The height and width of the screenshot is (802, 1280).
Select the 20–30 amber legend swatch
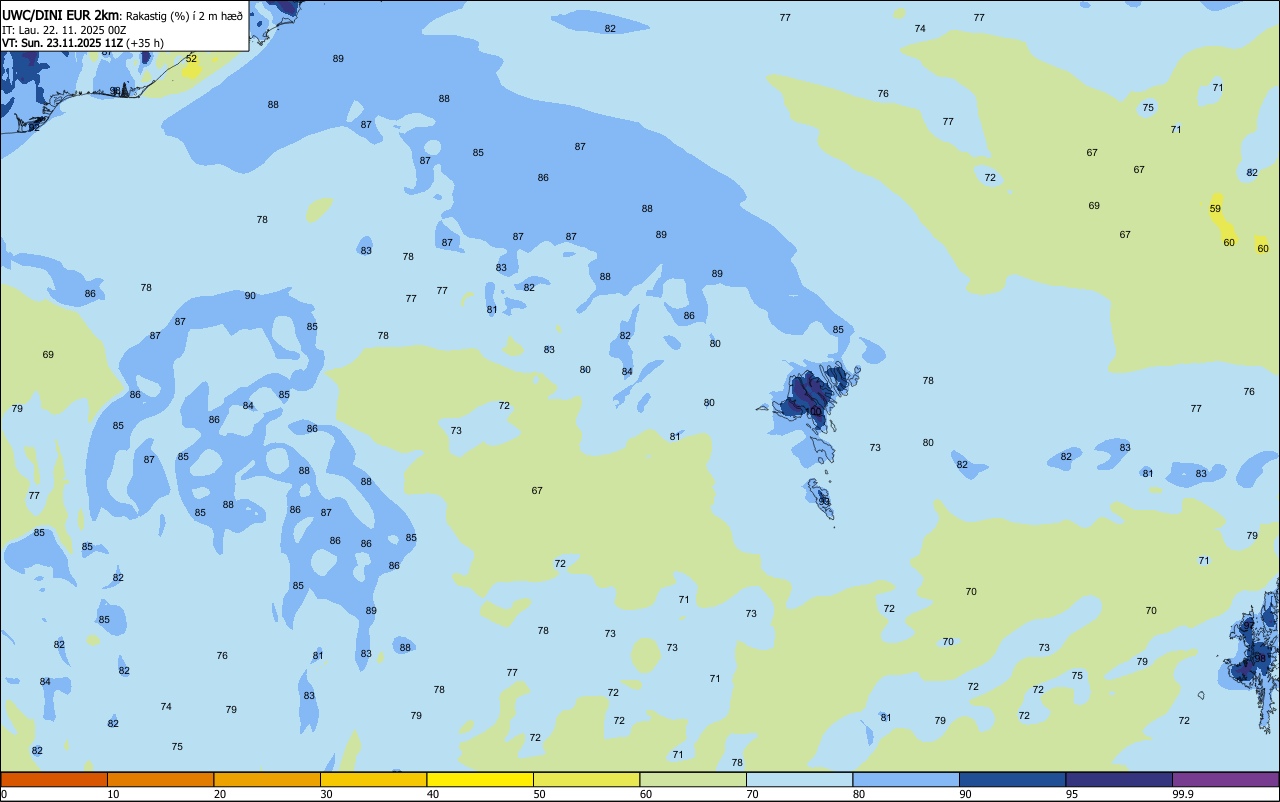tap(267, 779)
